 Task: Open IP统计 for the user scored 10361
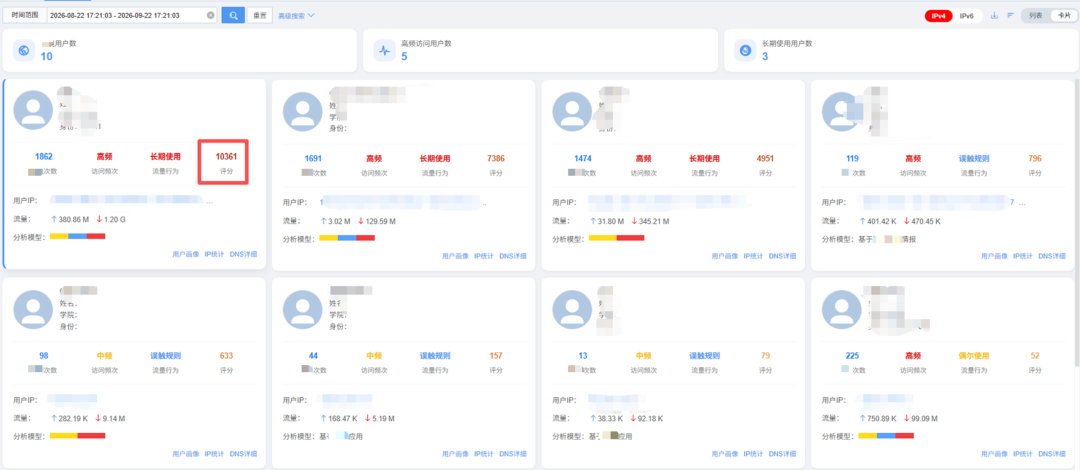[214, 254]
